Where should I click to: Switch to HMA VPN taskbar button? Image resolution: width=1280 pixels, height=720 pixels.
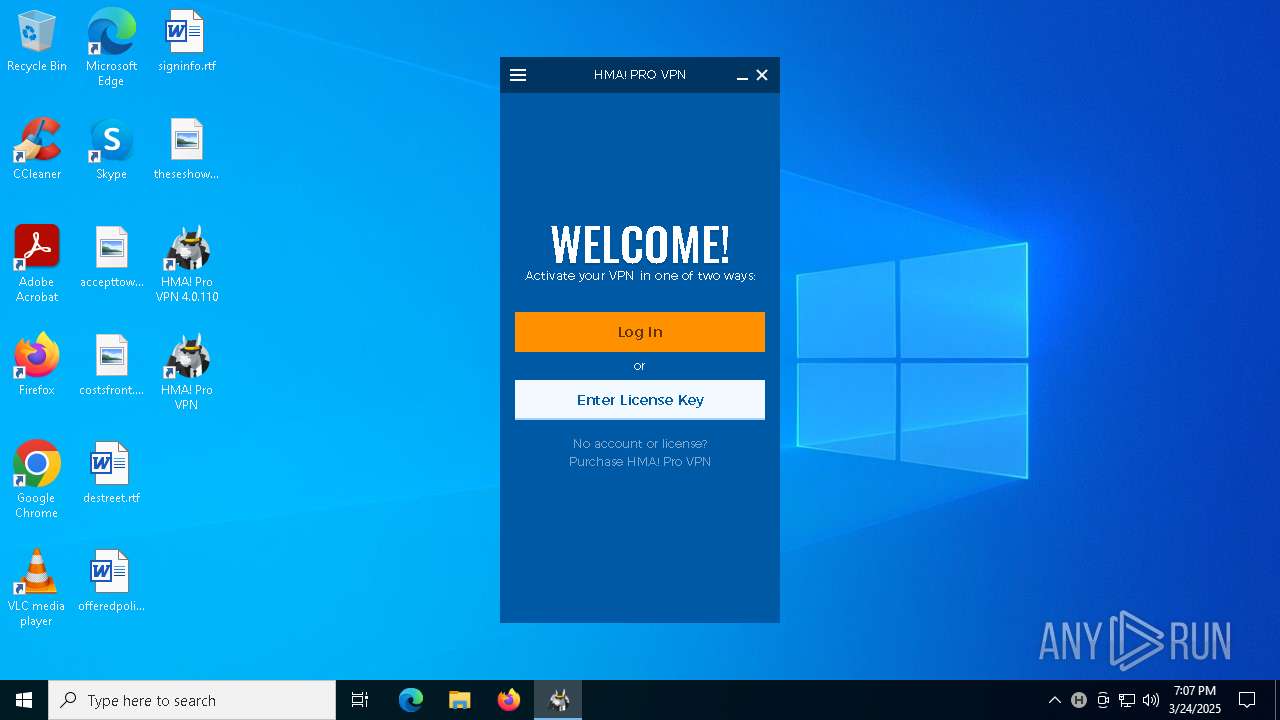(x=558, y=700)
